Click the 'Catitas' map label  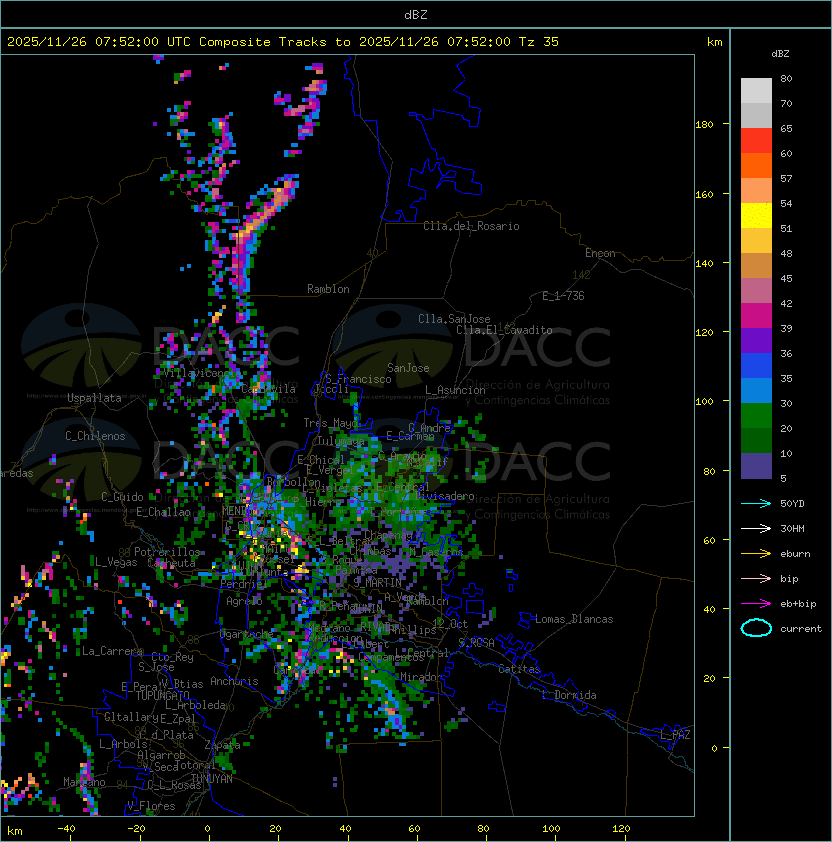[x=519, y=669]
